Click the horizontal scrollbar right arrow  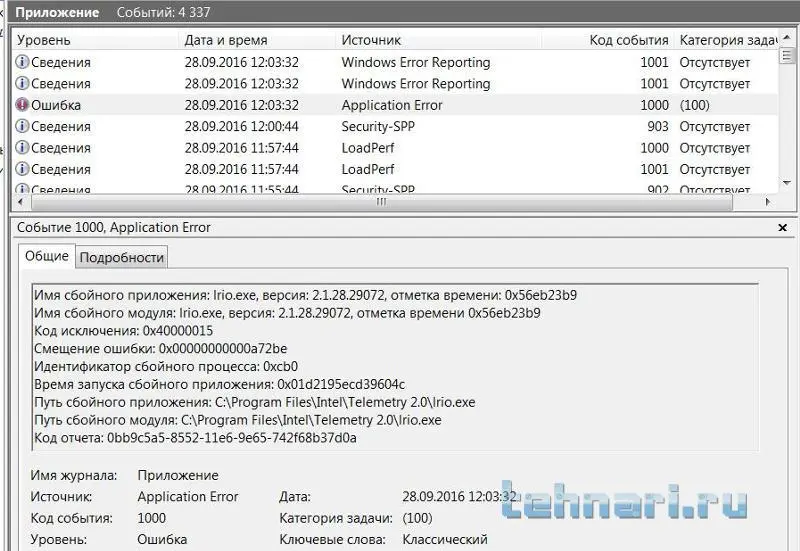click(768, 202)
